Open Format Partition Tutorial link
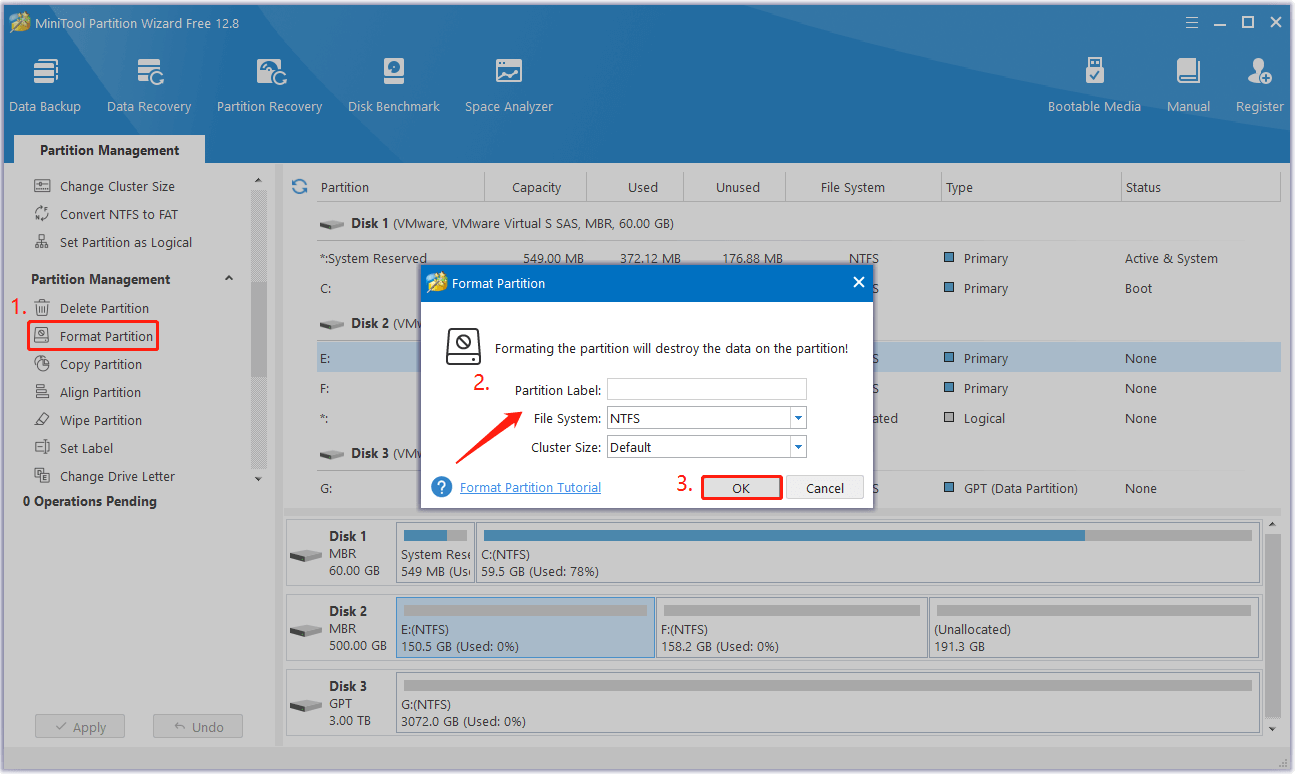The image size is (1296, 776). (x=530, y=487)
